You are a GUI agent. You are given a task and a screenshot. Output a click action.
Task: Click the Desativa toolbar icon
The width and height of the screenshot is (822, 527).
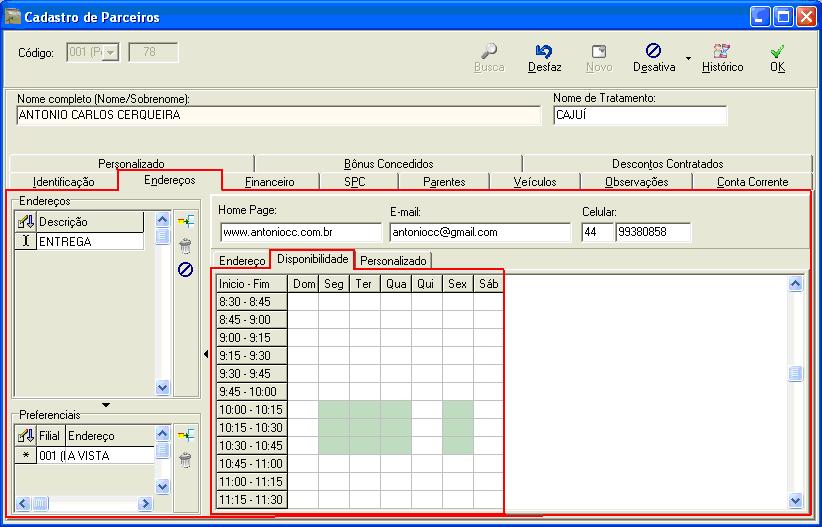tap(653, 51)
